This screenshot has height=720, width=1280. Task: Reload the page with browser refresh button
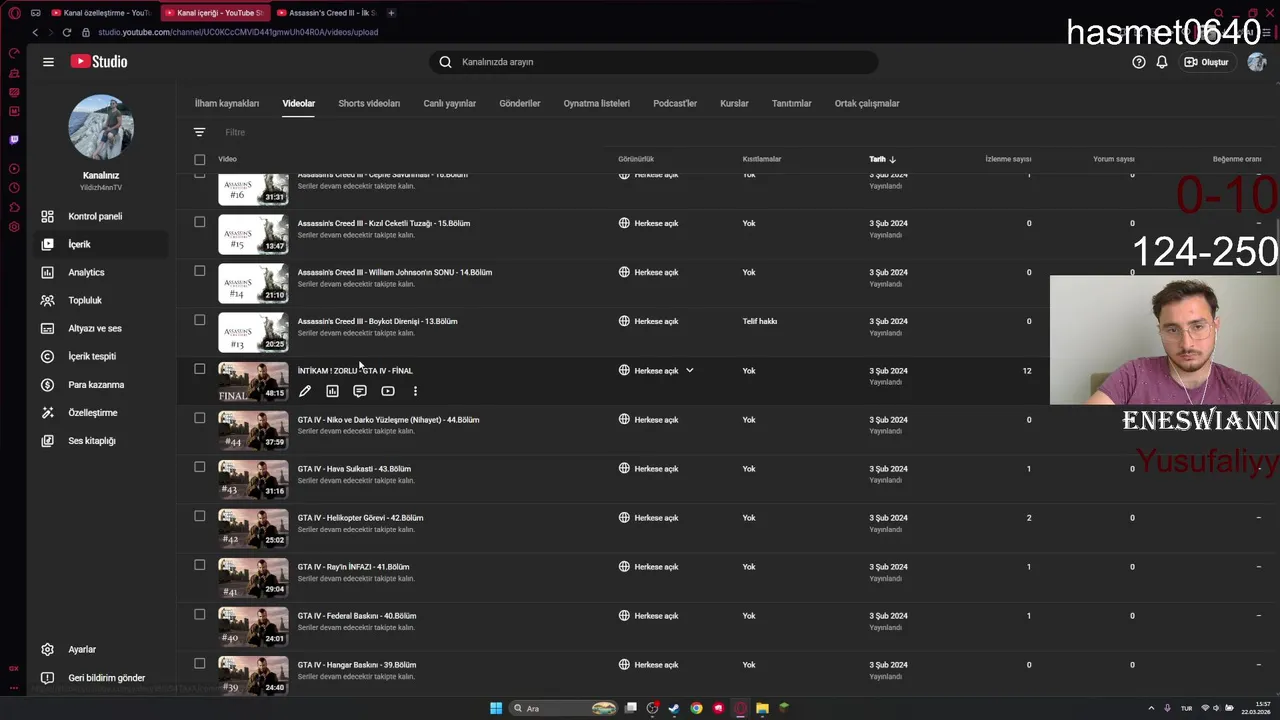pyautogui.click(x=67, y=32)
